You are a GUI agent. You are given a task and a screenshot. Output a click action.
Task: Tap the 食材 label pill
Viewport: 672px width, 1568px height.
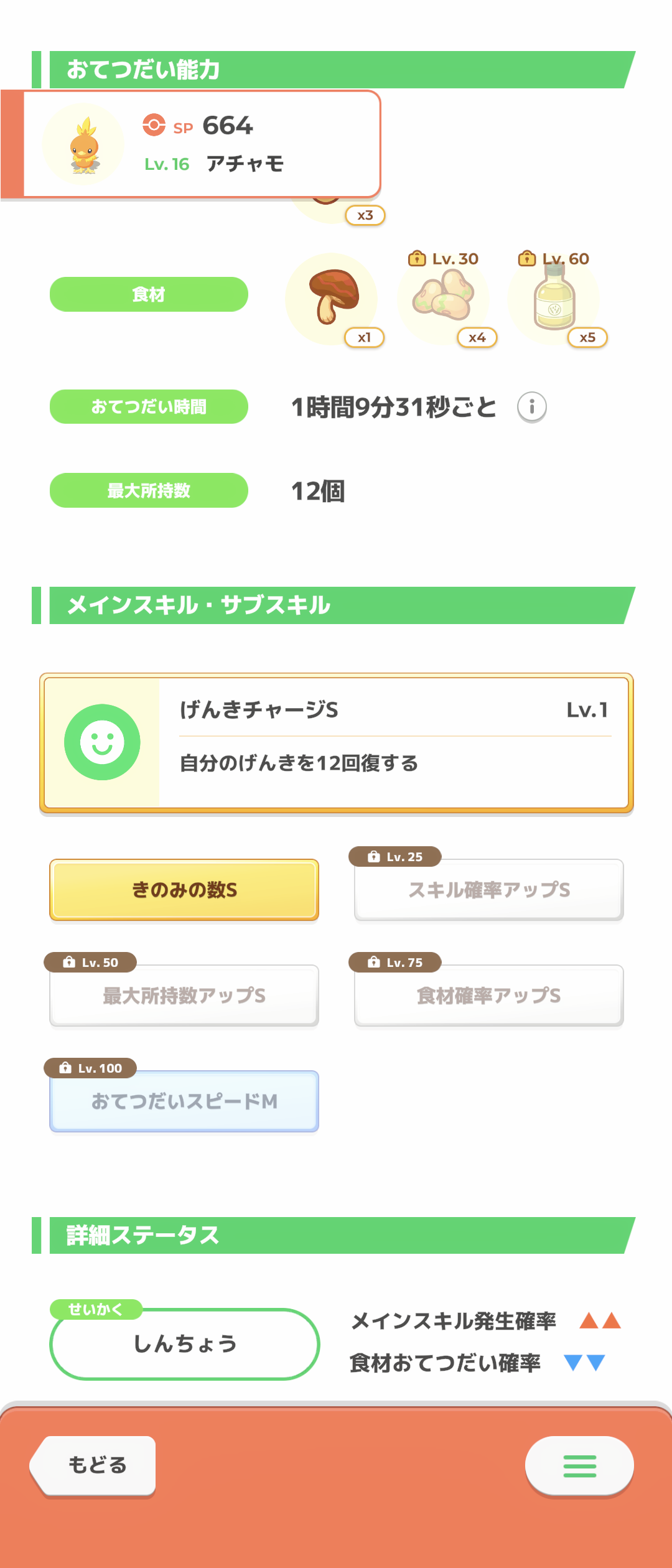tap(149, 294)
